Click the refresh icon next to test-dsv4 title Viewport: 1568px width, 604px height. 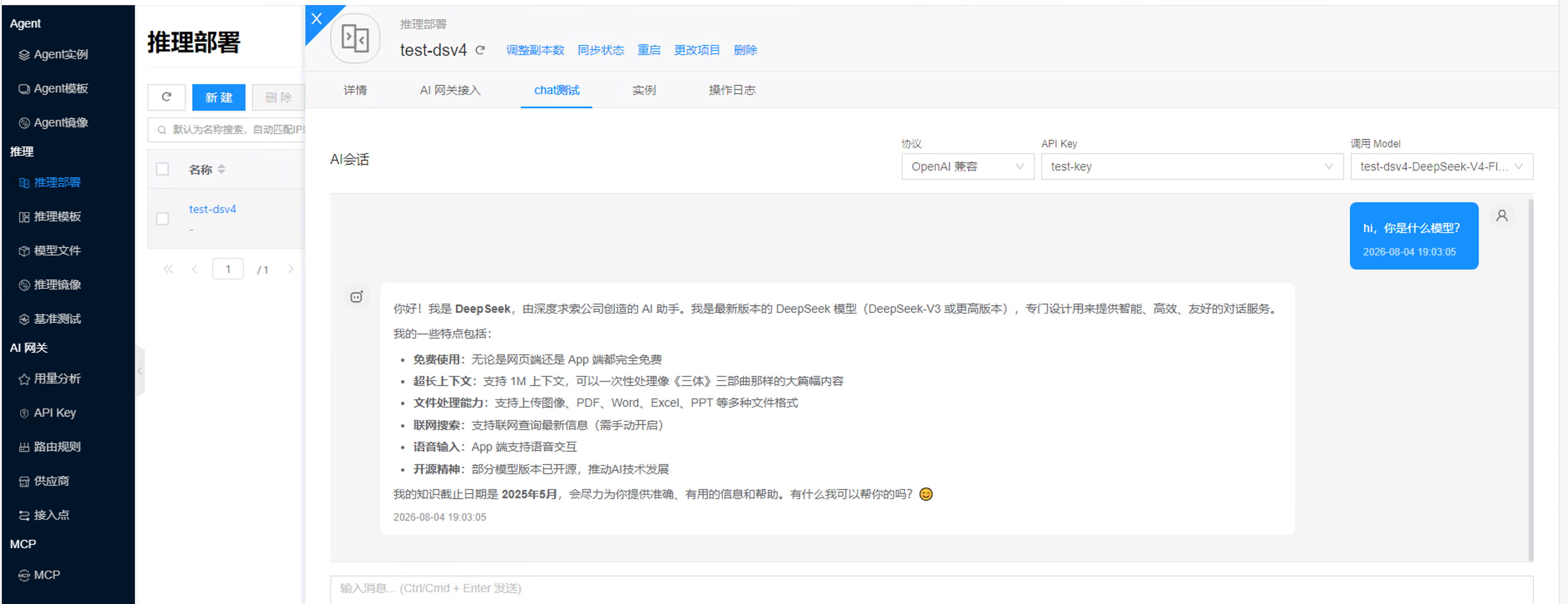pos(480,50)
